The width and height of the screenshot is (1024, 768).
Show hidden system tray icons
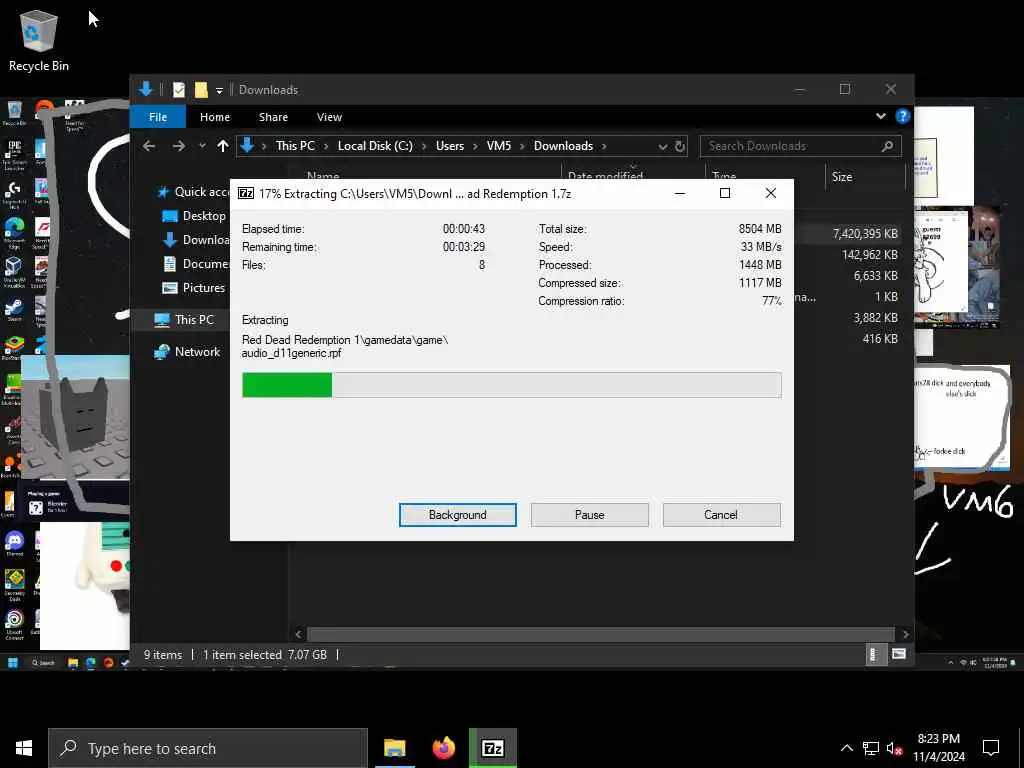(x=846, y=748)
